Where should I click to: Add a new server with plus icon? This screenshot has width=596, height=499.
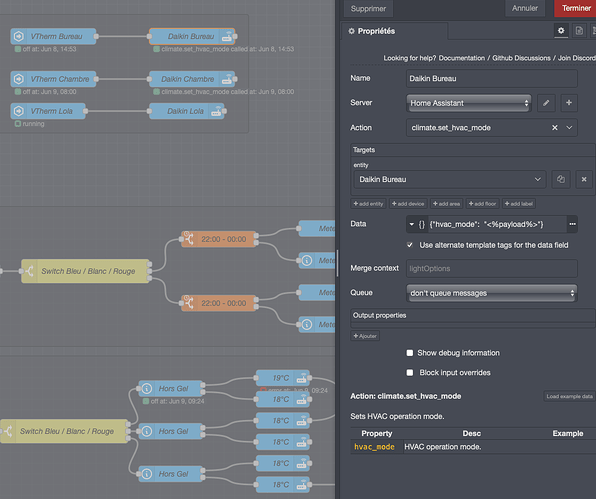tap(569, 103)
